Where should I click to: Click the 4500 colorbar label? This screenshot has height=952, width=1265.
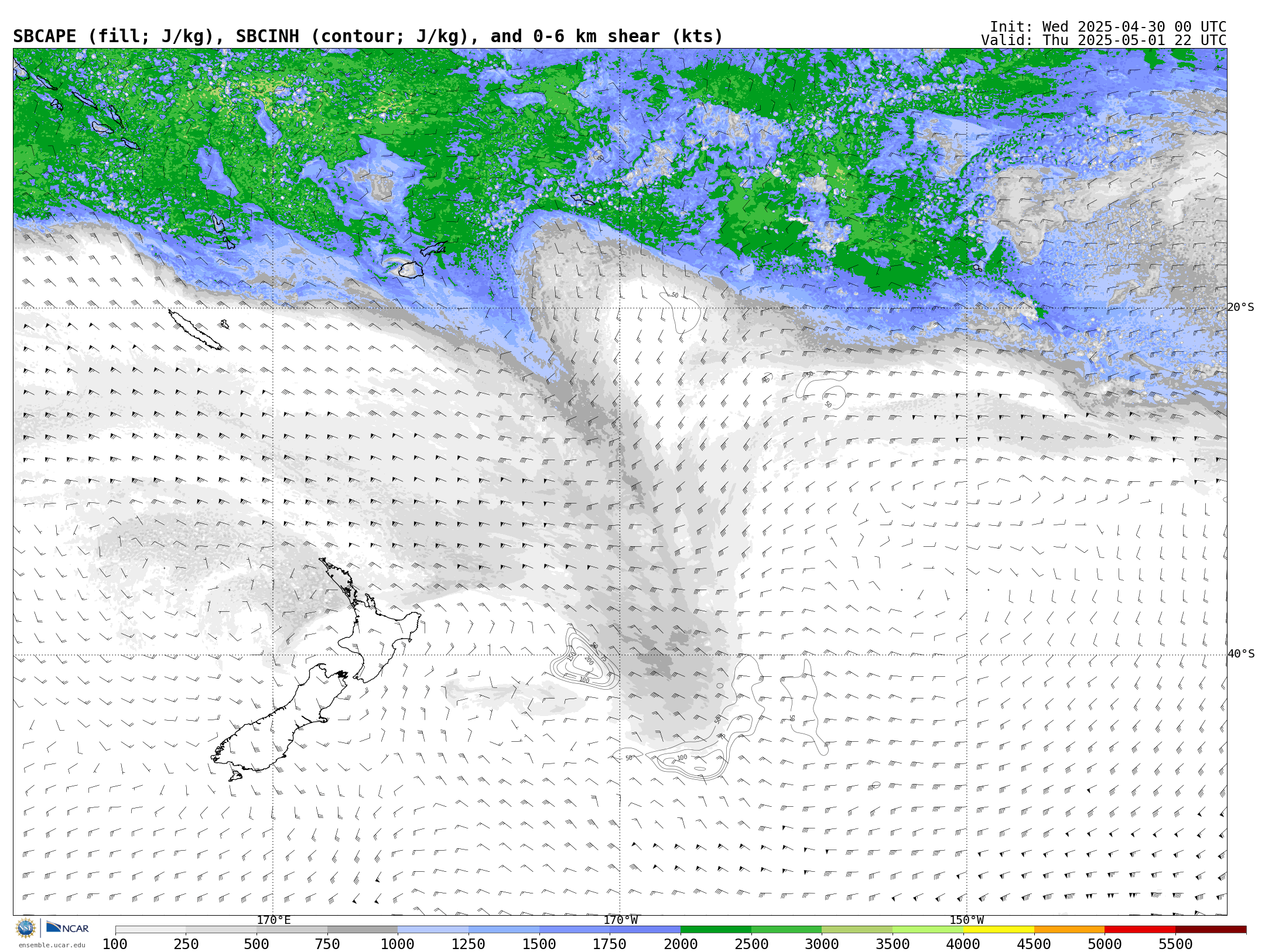pos(1034,944)
